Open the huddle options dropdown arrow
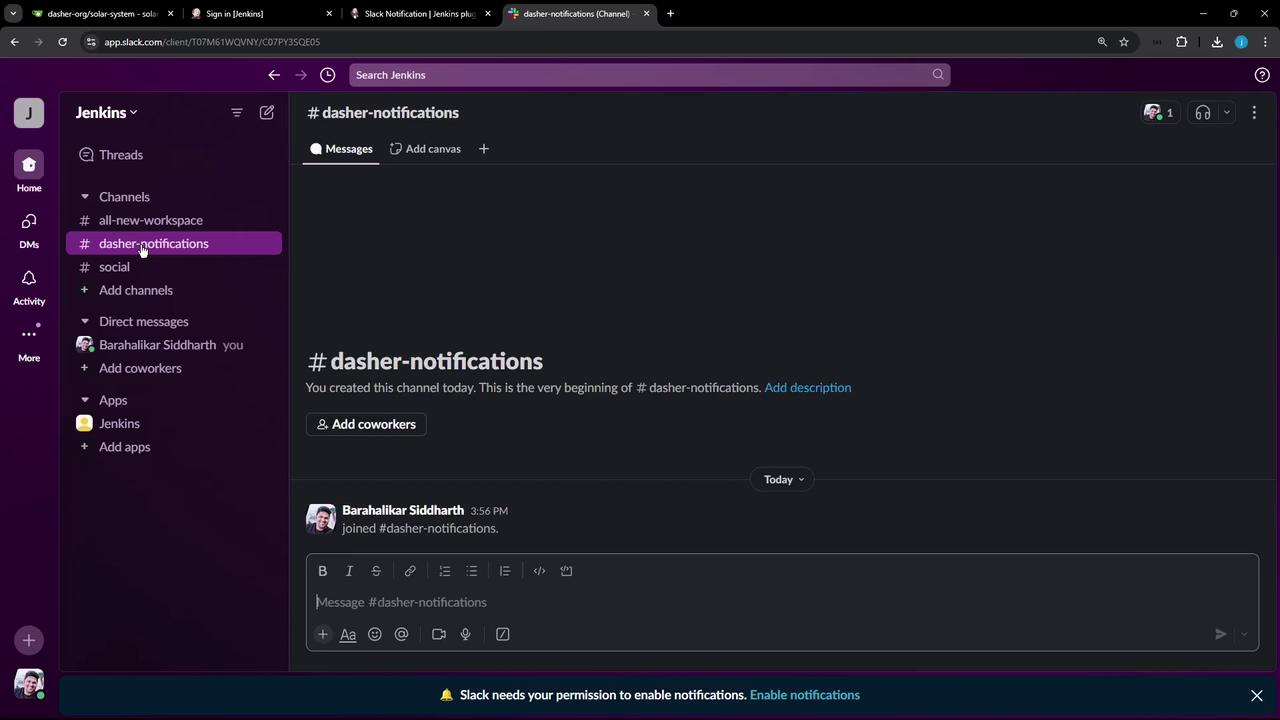This screenshot has width=1280, height=720. [x=1227, y=113]
